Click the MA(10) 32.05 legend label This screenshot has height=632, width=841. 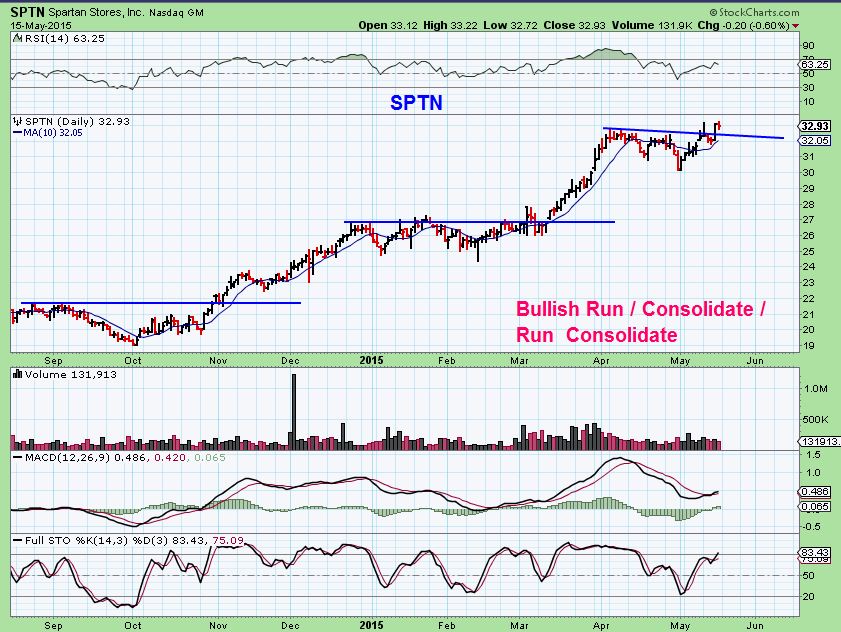53,133
